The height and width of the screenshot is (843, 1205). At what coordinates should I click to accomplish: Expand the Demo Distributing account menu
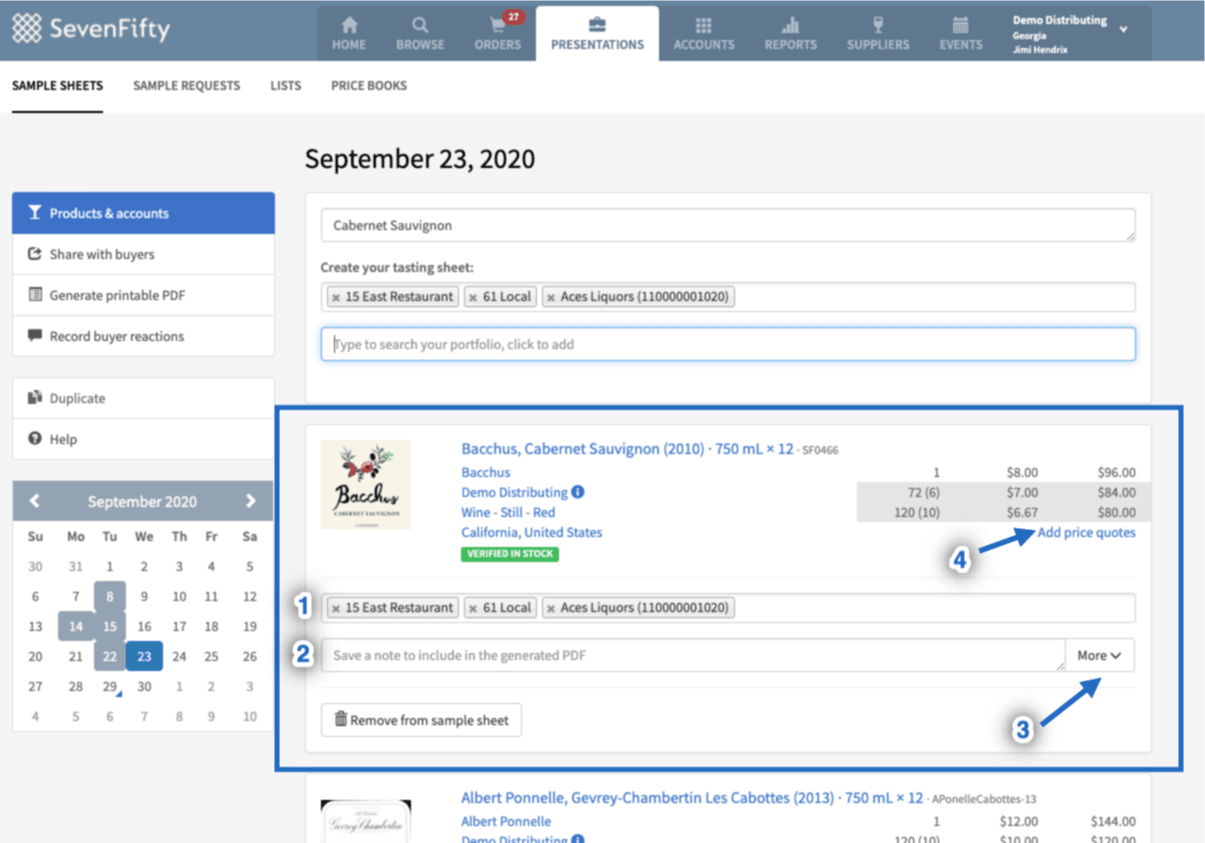[1070, 33]
